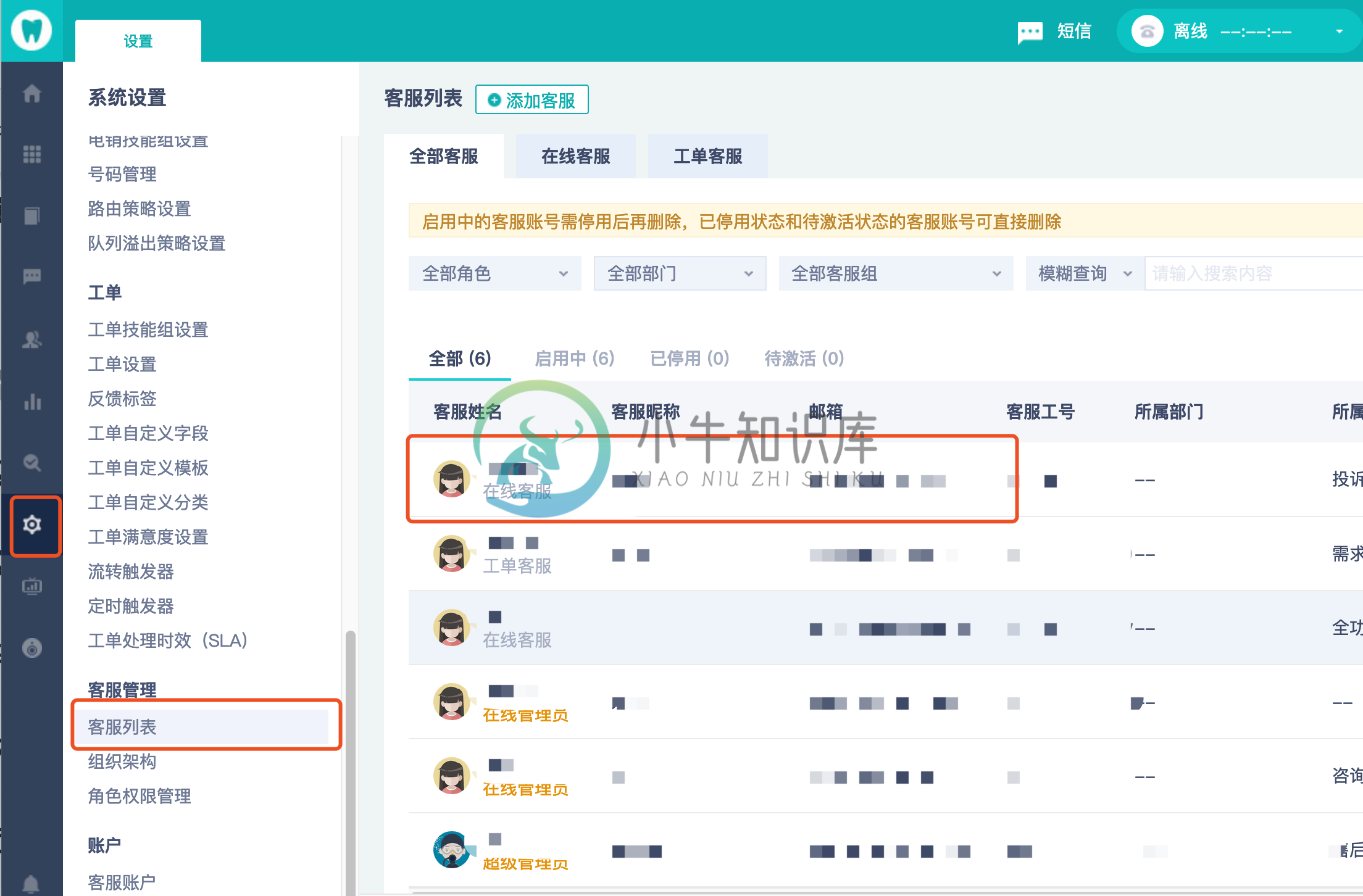This screenshot has height=896, width=1363.
Task: Select the 启用中 (6) status tab
Action: pyautogui.click(x=575, y=359)
